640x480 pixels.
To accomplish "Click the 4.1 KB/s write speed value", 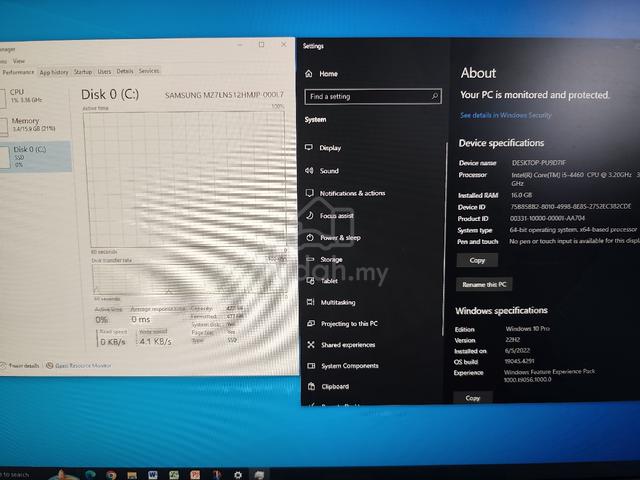I will click(x=155, y=341).
